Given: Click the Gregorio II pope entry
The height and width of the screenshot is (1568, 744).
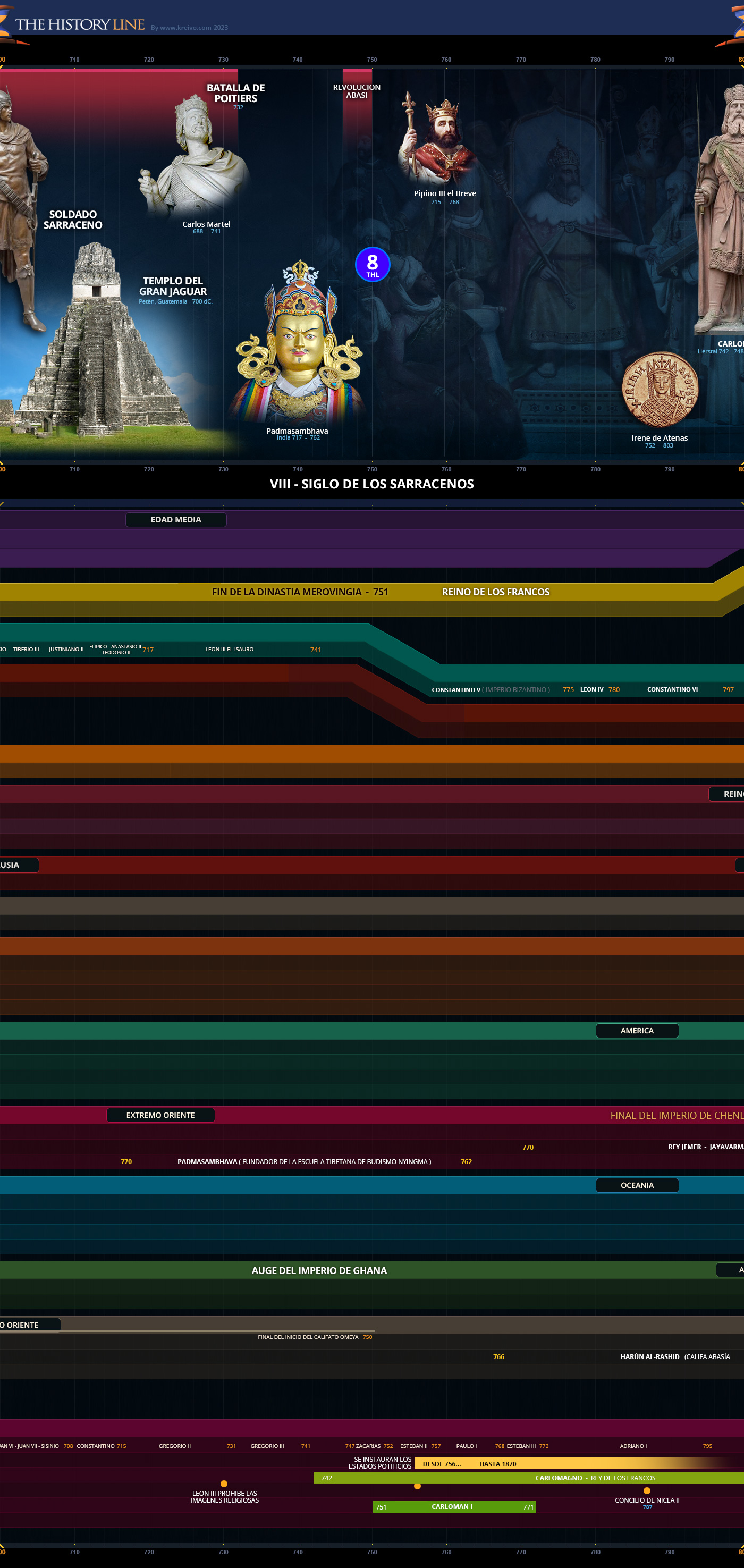Looking at the screenshot, I should (x=175, y=1446).
